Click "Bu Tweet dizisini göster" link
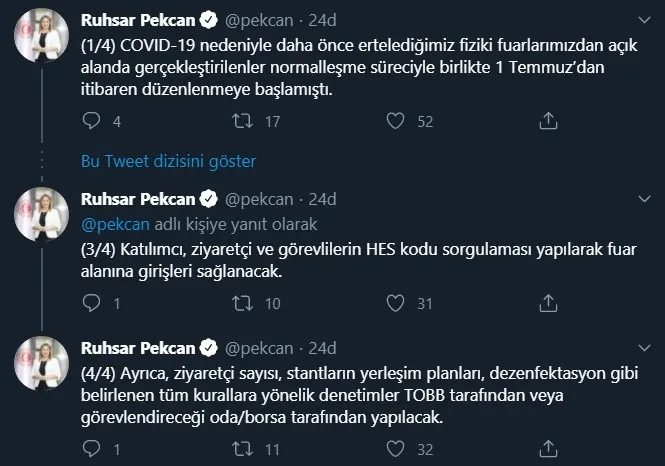The height and width of the screenshot is (466, 665). [x=168, y=161]
